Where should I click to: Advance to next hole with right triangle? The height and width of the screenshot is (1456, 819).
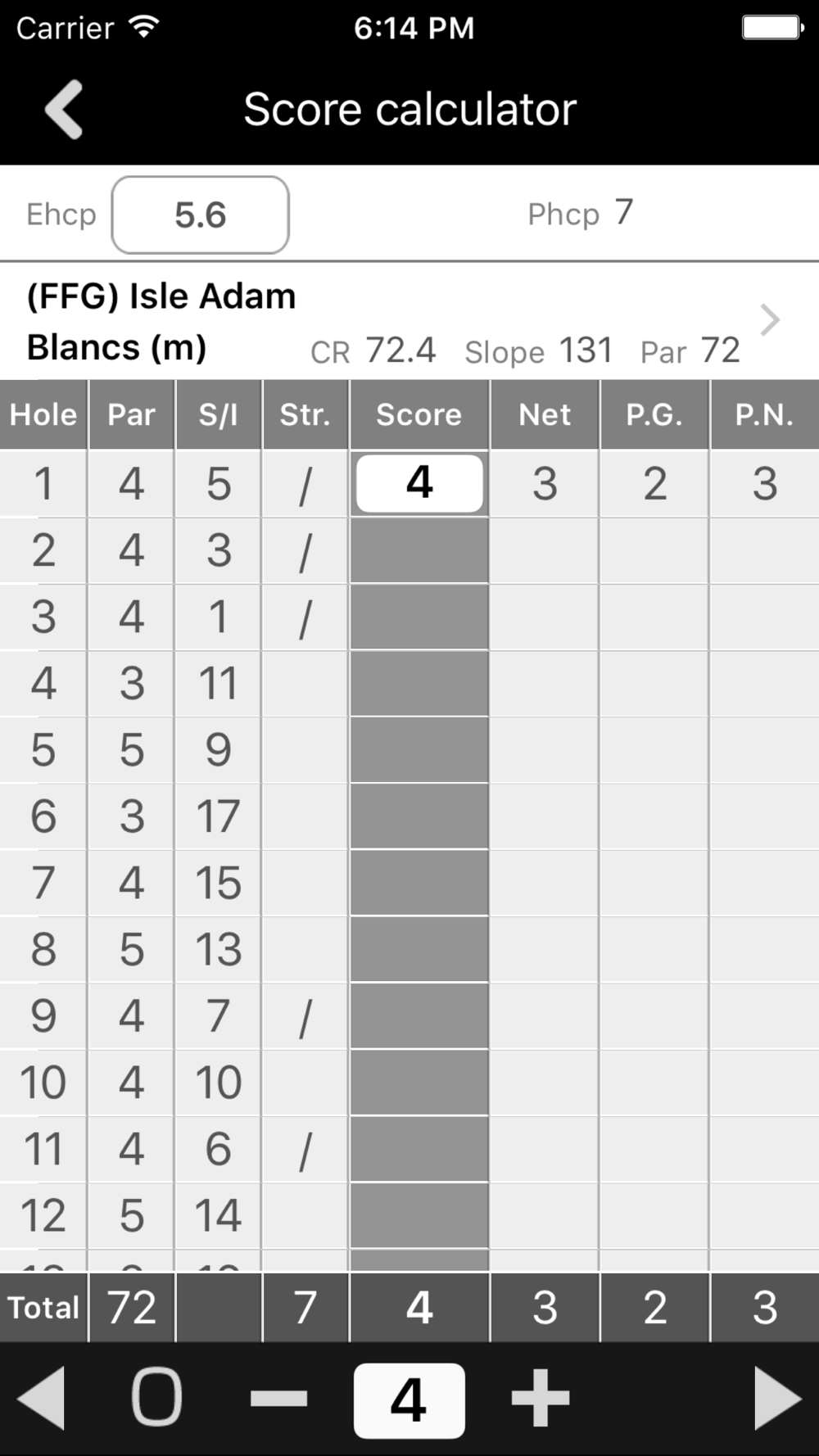click(777, 1398)
